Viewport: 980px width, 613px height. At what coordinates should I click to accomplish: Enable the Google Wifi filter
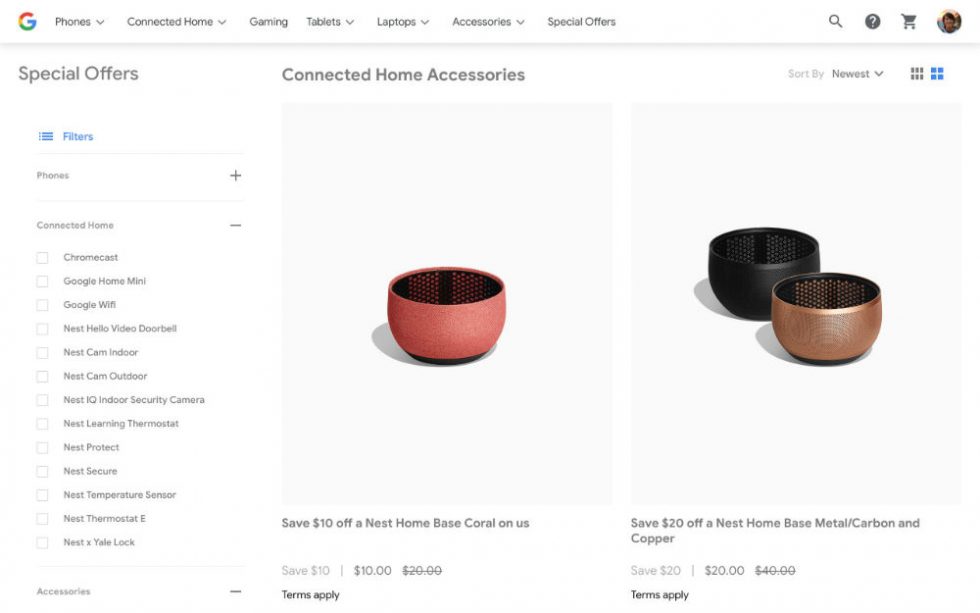[x=42, y=305]
